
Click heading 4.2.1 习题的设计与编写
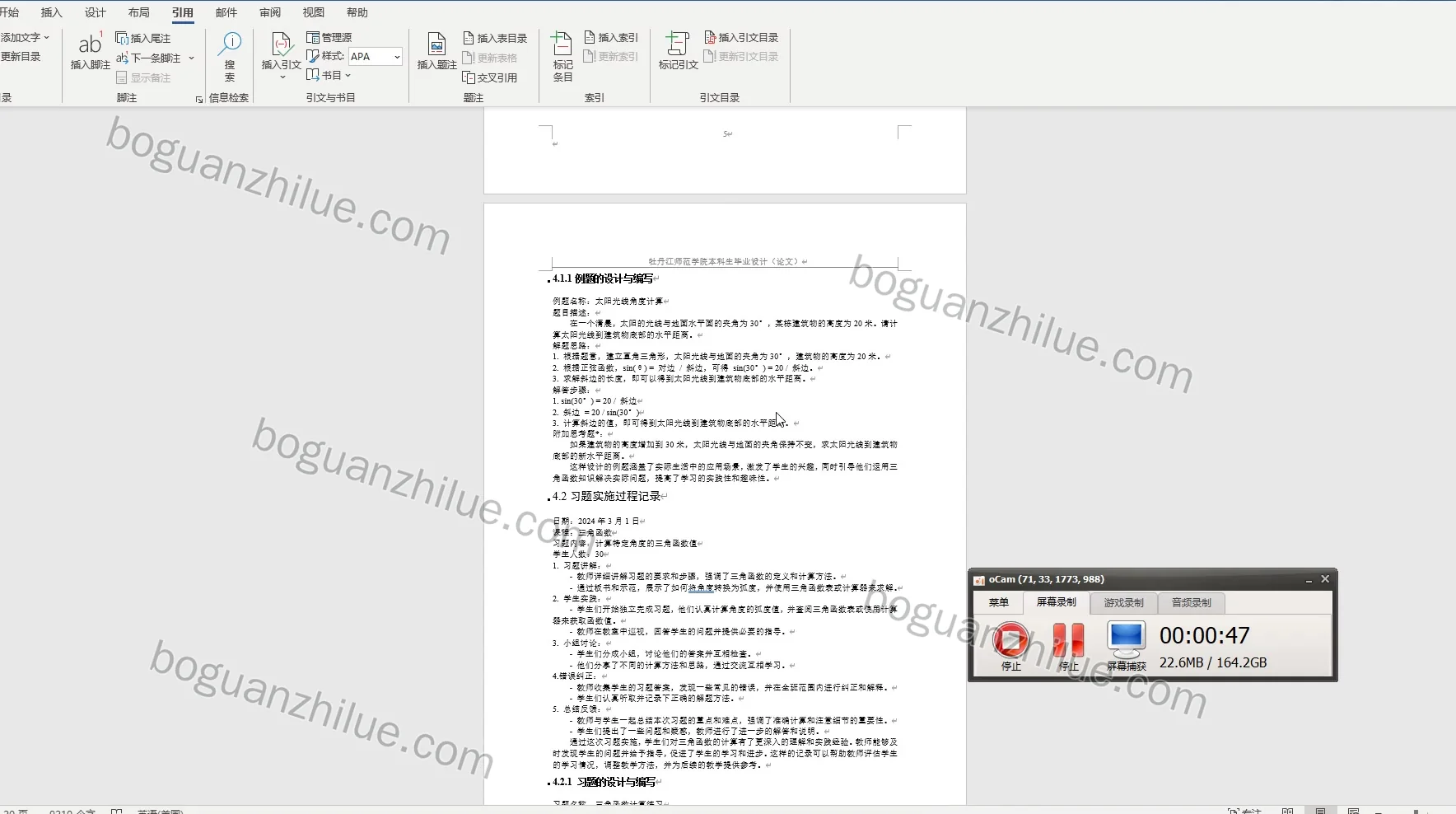[x=604, y=782]
